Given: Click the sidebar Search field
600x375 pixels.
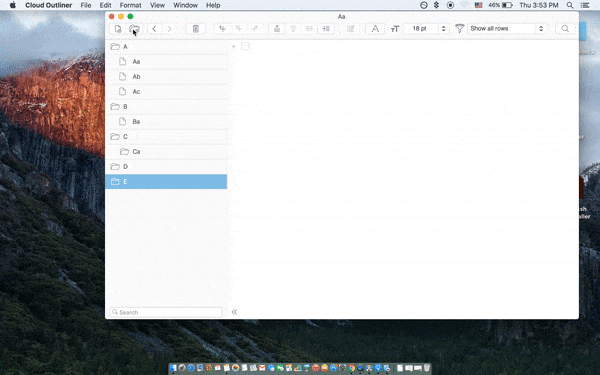Looking at the screenshot, I should pyautogui.click(x=166, y=312).
